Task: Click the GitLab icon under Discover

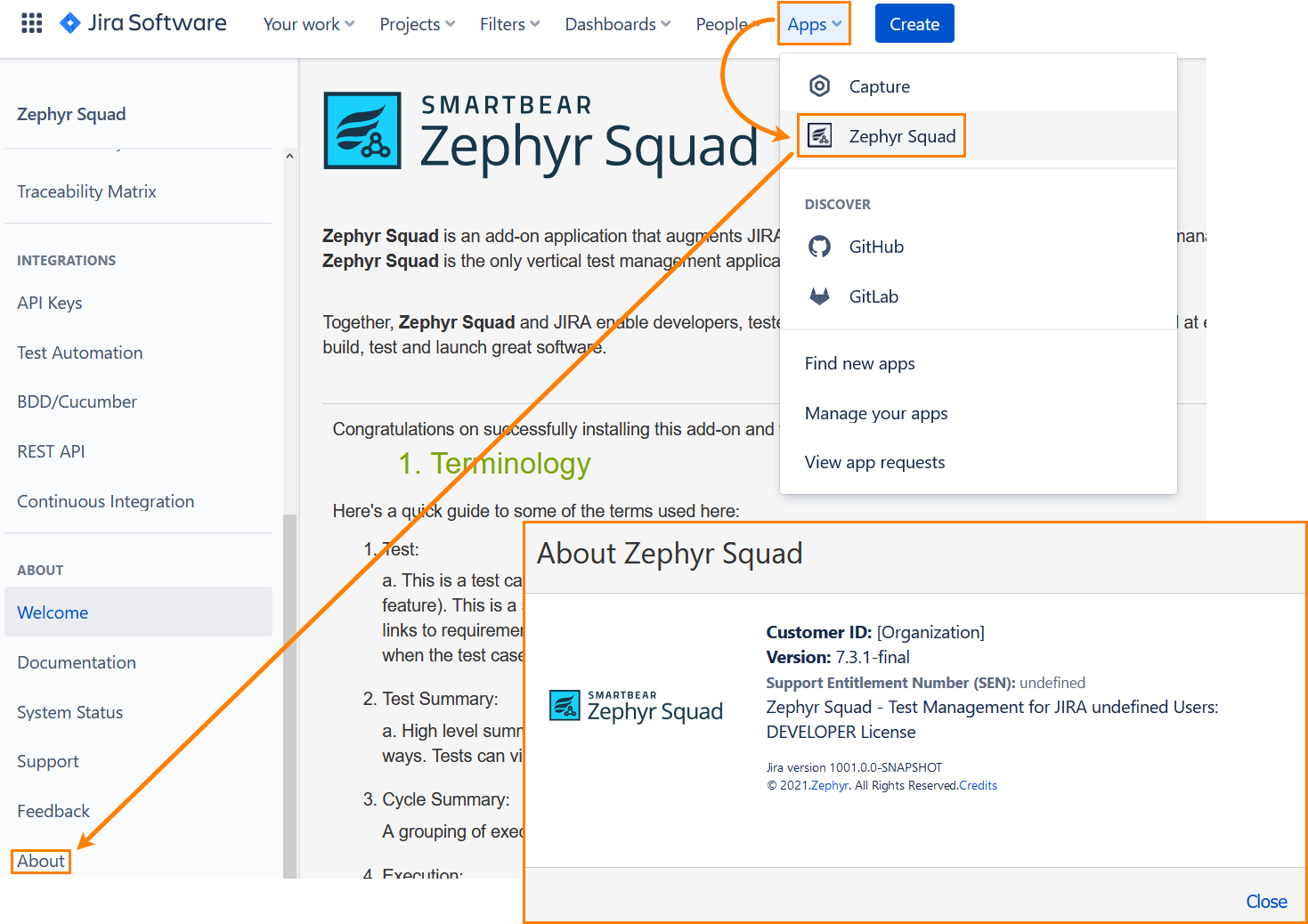Action: tap(818, 296)
